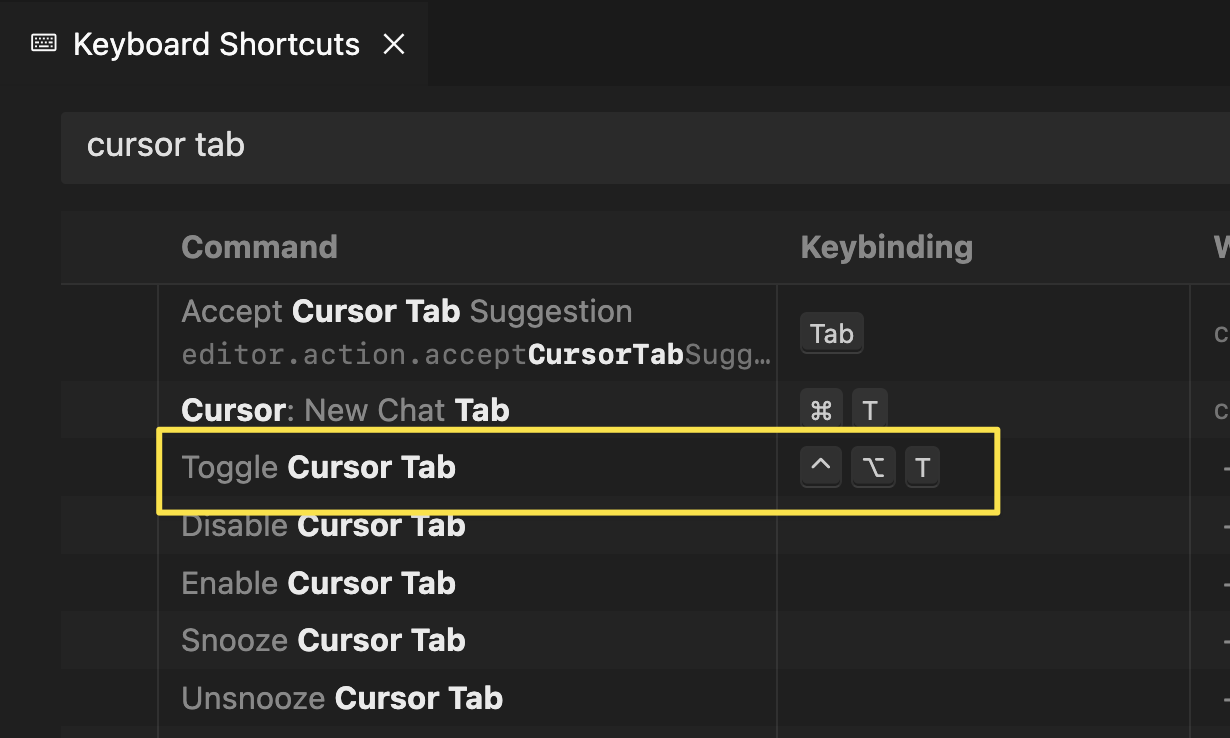Select the Toggle Cursor Tab command
Viewport: 1230px width, 738px height.
318,467
